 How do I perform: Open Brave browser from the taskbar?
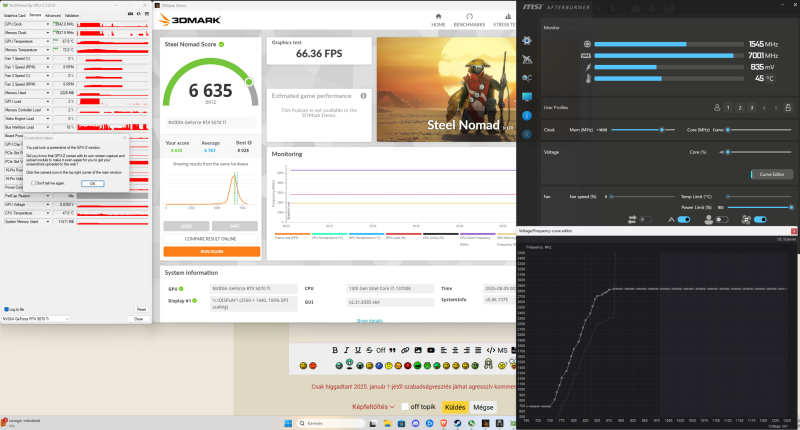[x=443, y=423]
